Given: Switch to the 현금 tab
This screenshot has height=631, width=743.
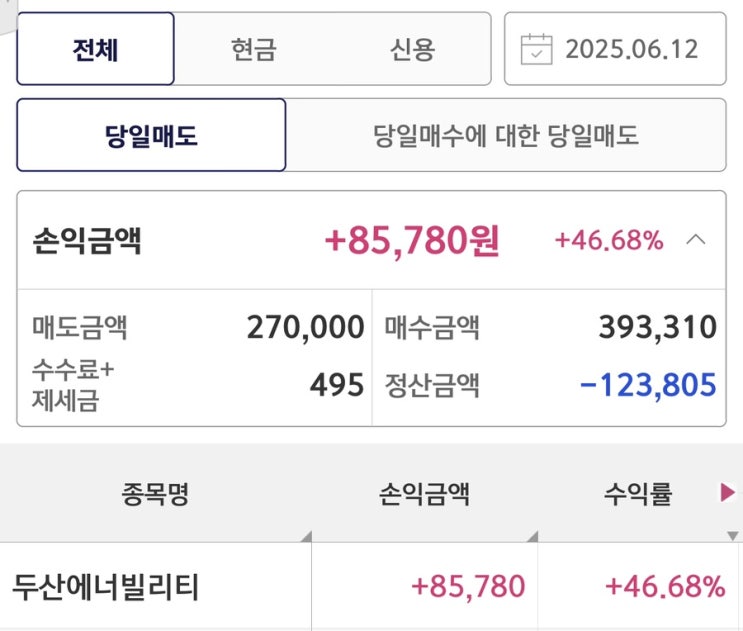Looking at the screenshot, I should point(253,49).
